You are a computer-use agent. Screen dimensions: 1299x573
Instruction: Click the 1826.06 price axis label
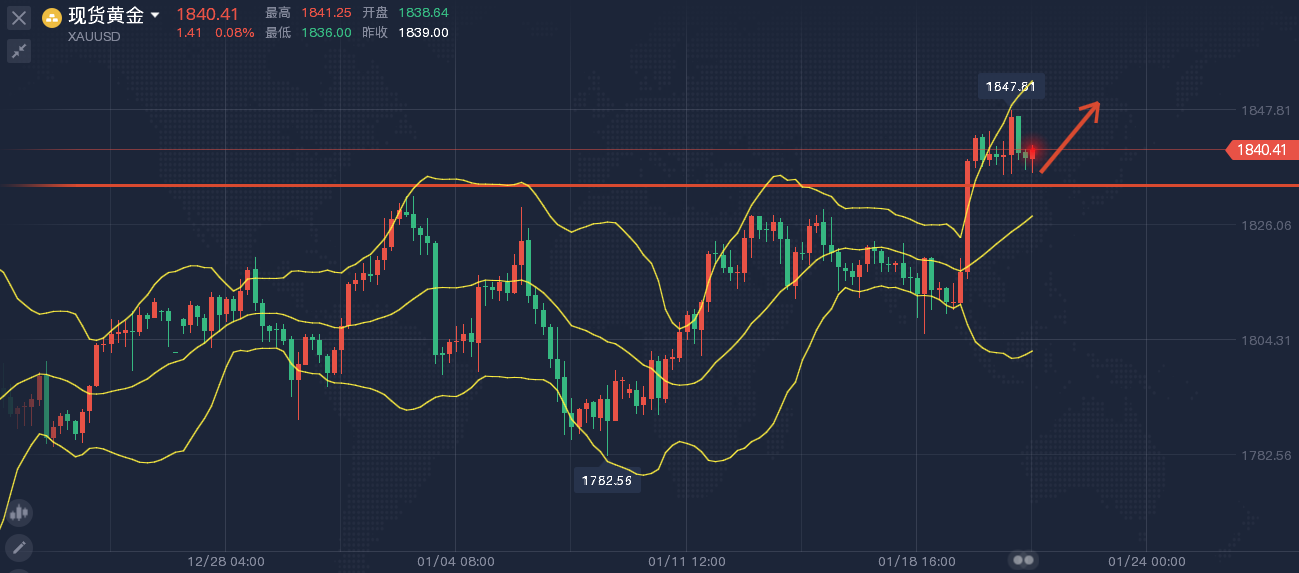[x=1264, y=225]
